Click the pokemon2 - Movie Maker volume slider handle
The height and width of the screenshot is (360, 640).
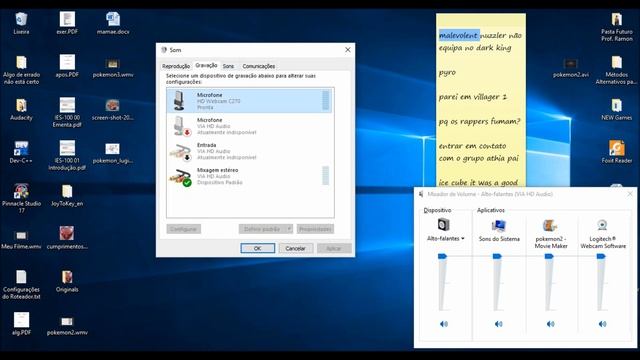pyautogui.click(x=549, y=256)
